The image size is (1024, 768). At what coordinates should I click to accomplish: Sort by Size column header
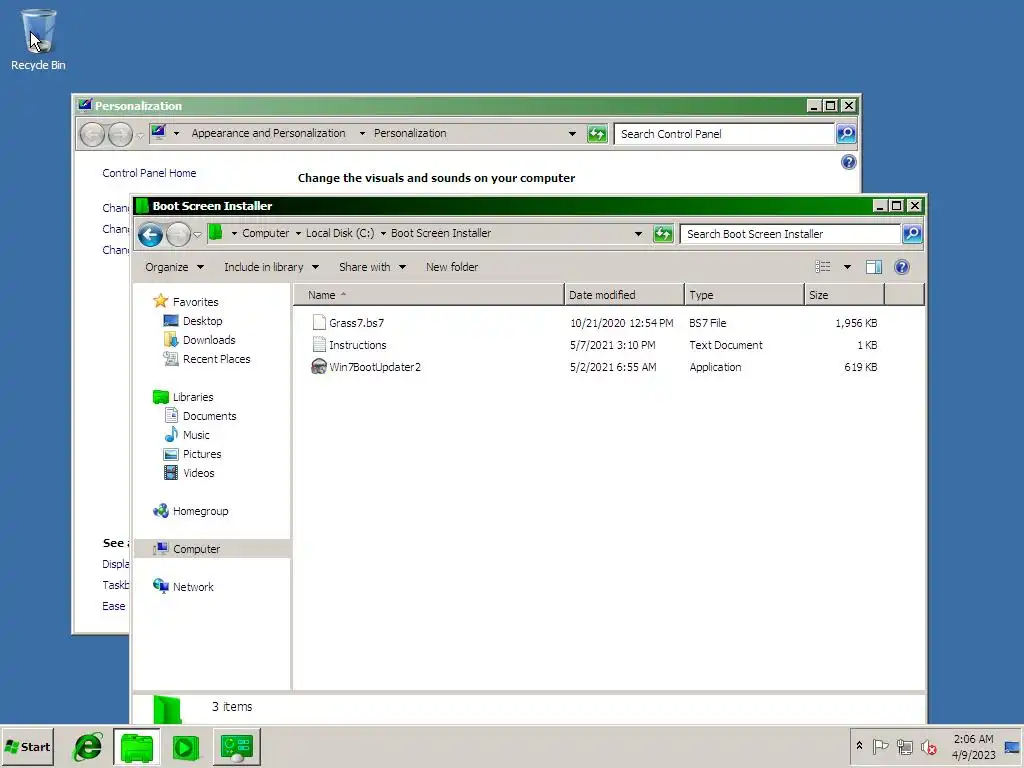[x=844, y=295]
